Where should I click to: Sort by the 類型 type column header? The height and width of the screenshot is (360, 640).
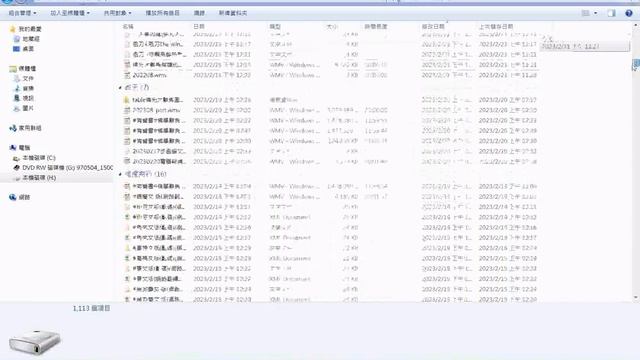[x=275, y=26]
